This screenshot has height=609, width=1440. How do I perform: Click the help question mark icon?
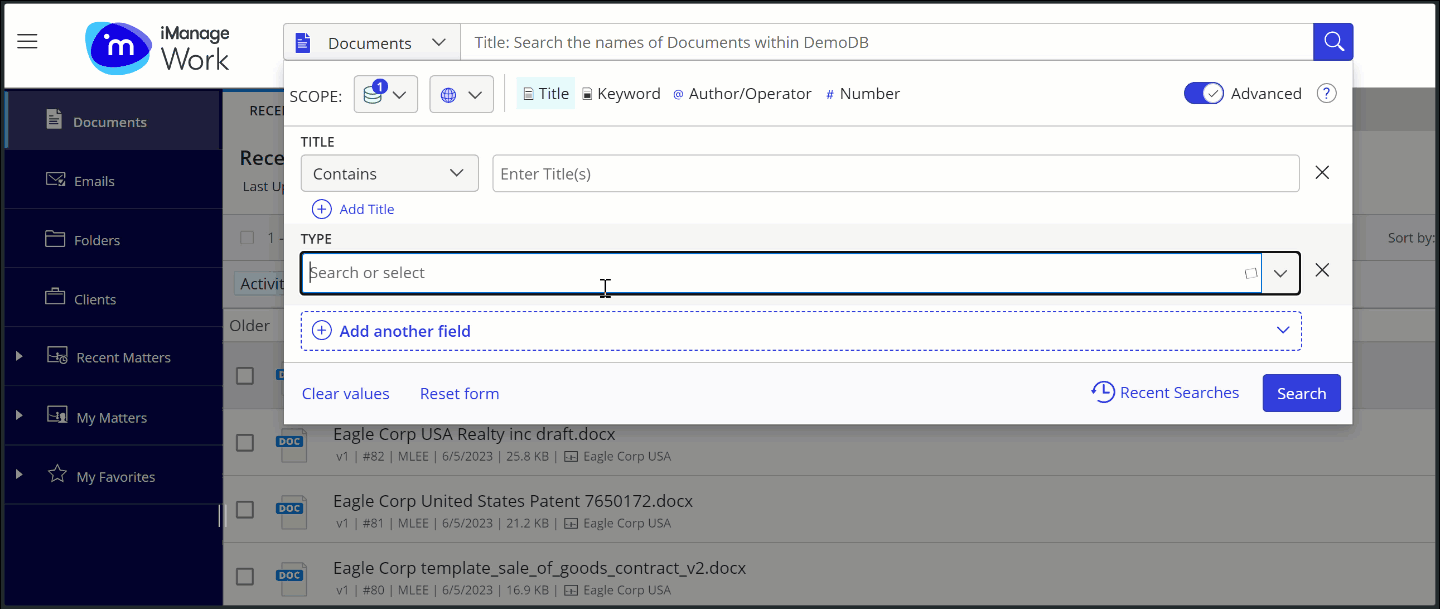point(1326,93)
